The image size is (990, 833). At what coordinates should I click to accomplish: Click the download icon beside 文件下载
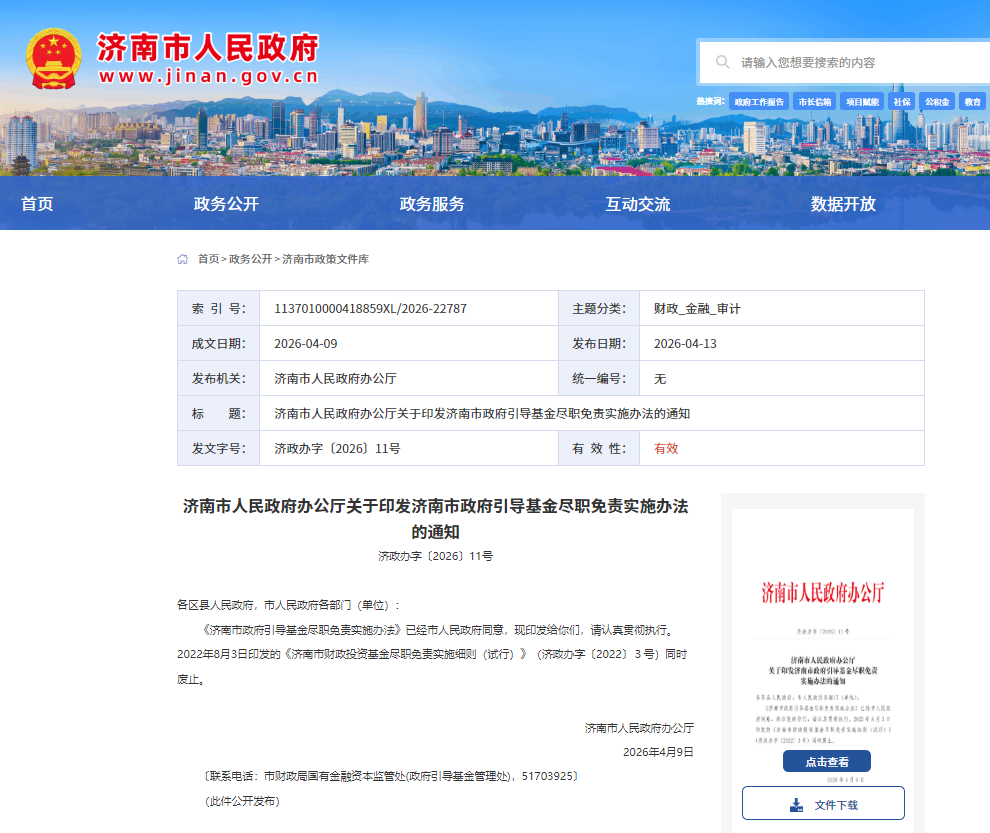point(796,804)
